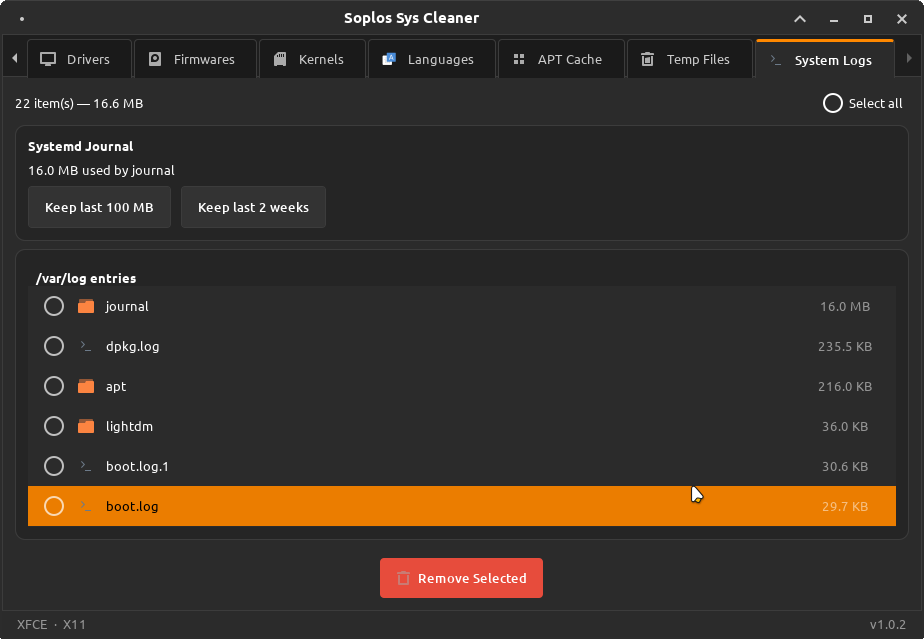Select the journal entry checkbox
The width and height of the screenshot is (924, 639).
[54, 306]
